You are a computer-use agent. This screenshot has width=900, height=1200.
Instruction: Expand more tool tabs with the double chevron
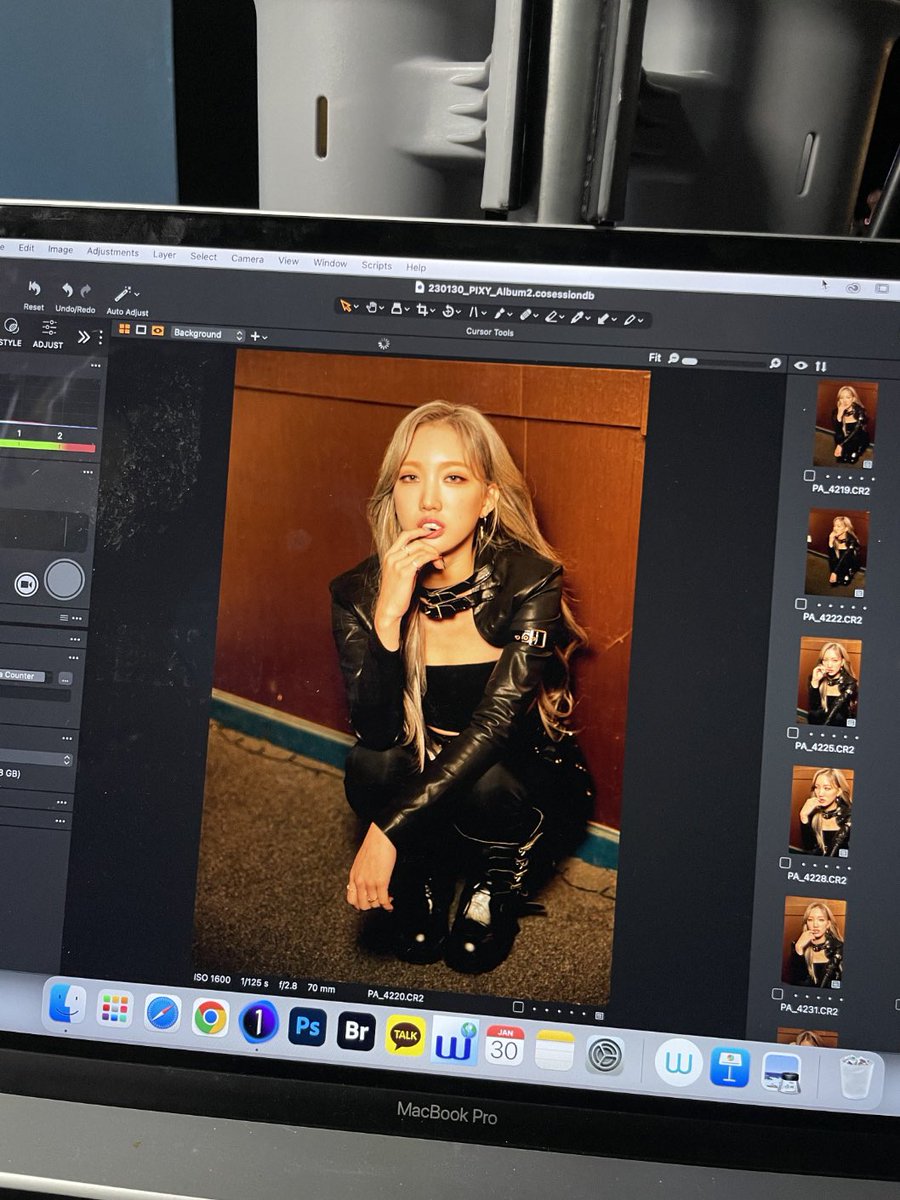tap(84, 337)
